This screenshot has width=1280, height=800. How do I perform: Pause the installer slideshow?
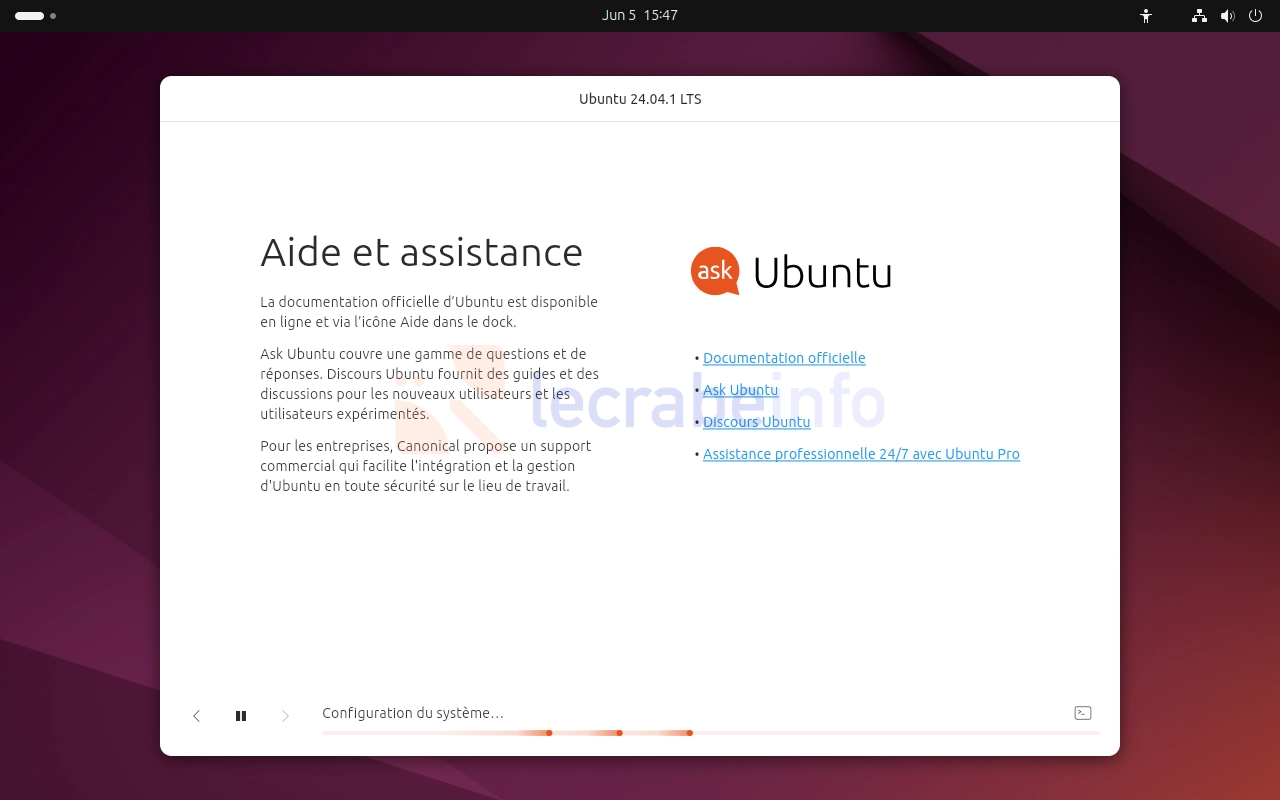(x=241, y=716)
